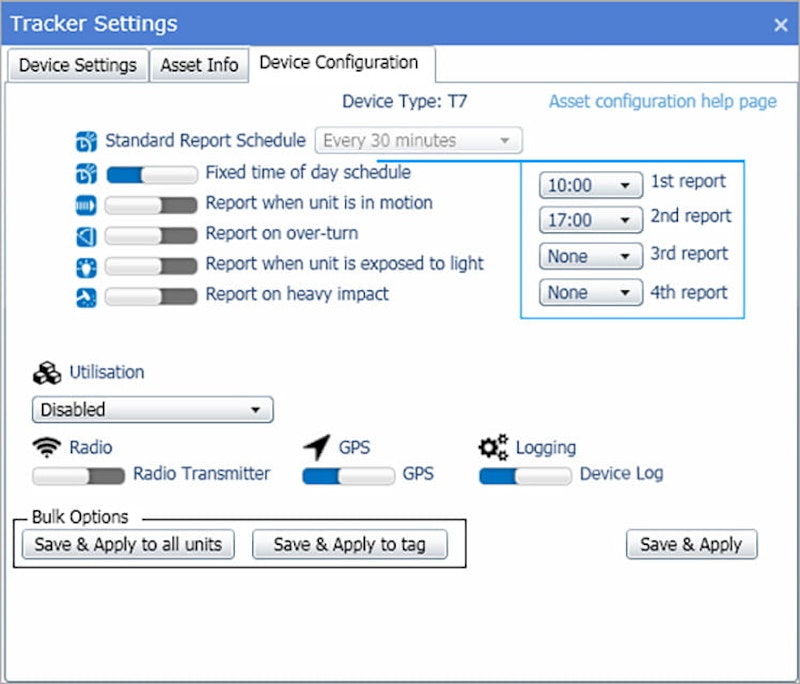The width and height of the screenshot is (800, 684).
Task: Click Save & Apply to tag
Action: coord(349,544)
